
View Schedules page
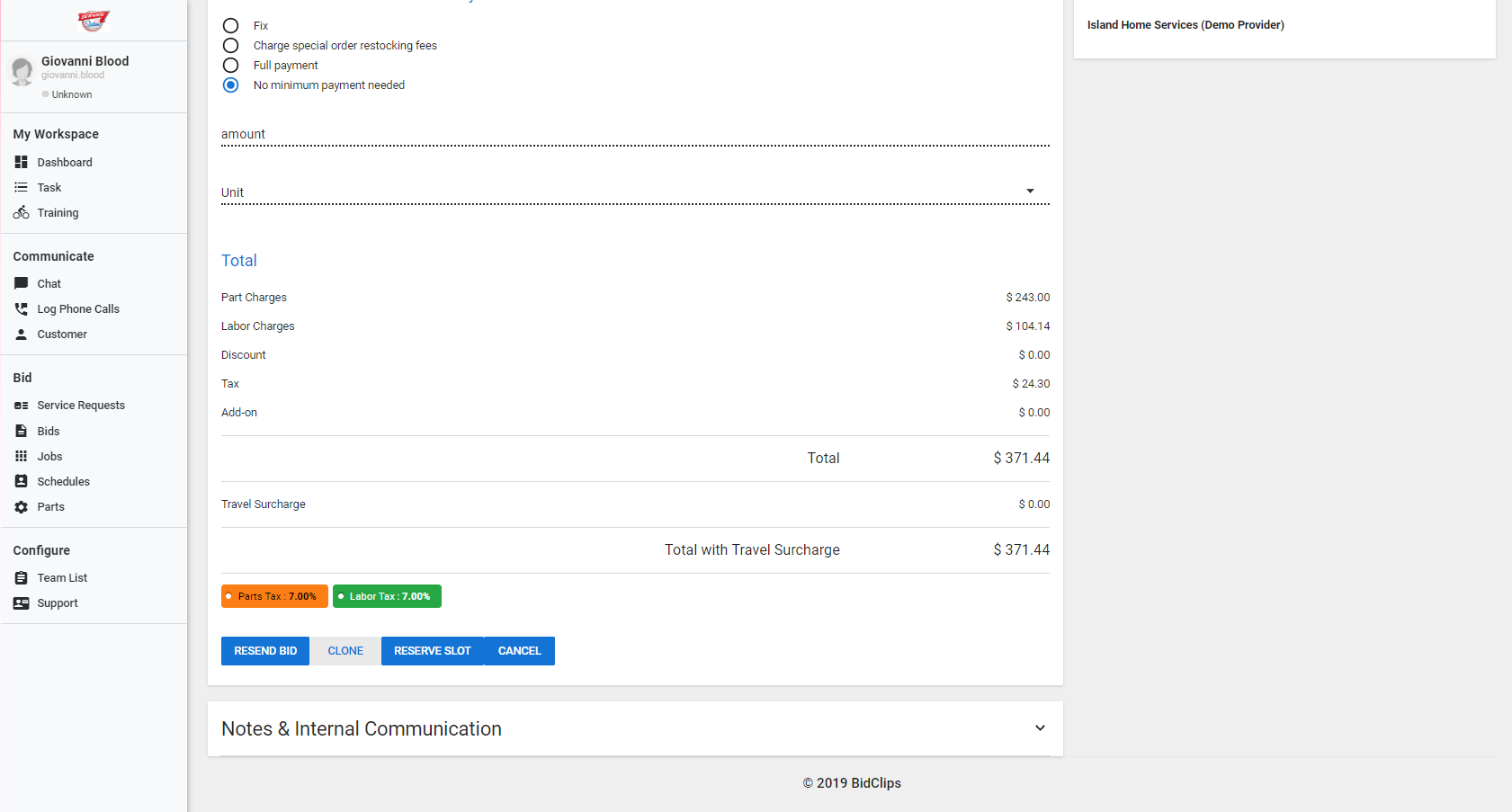click(x=64, y=481)
